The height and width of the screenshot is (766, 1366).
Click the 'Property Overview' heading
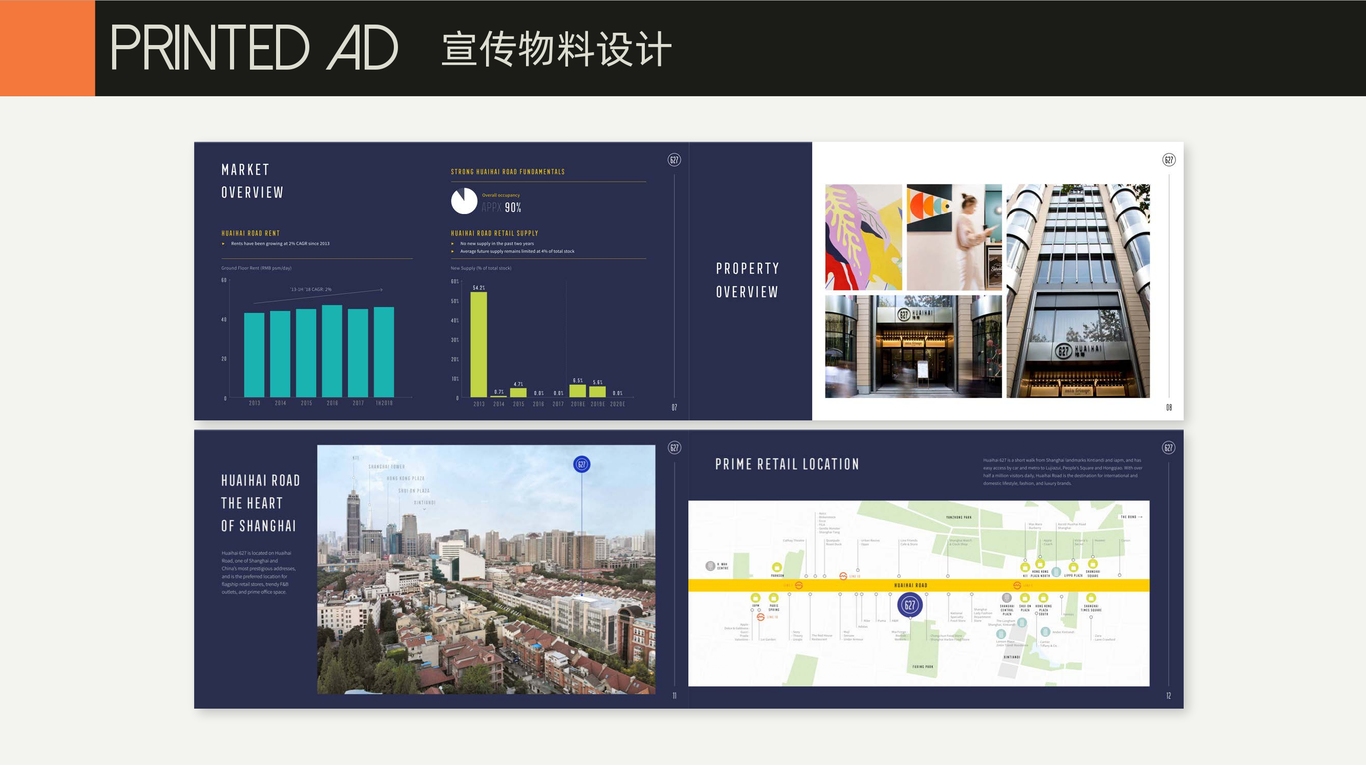coord(747,280)
